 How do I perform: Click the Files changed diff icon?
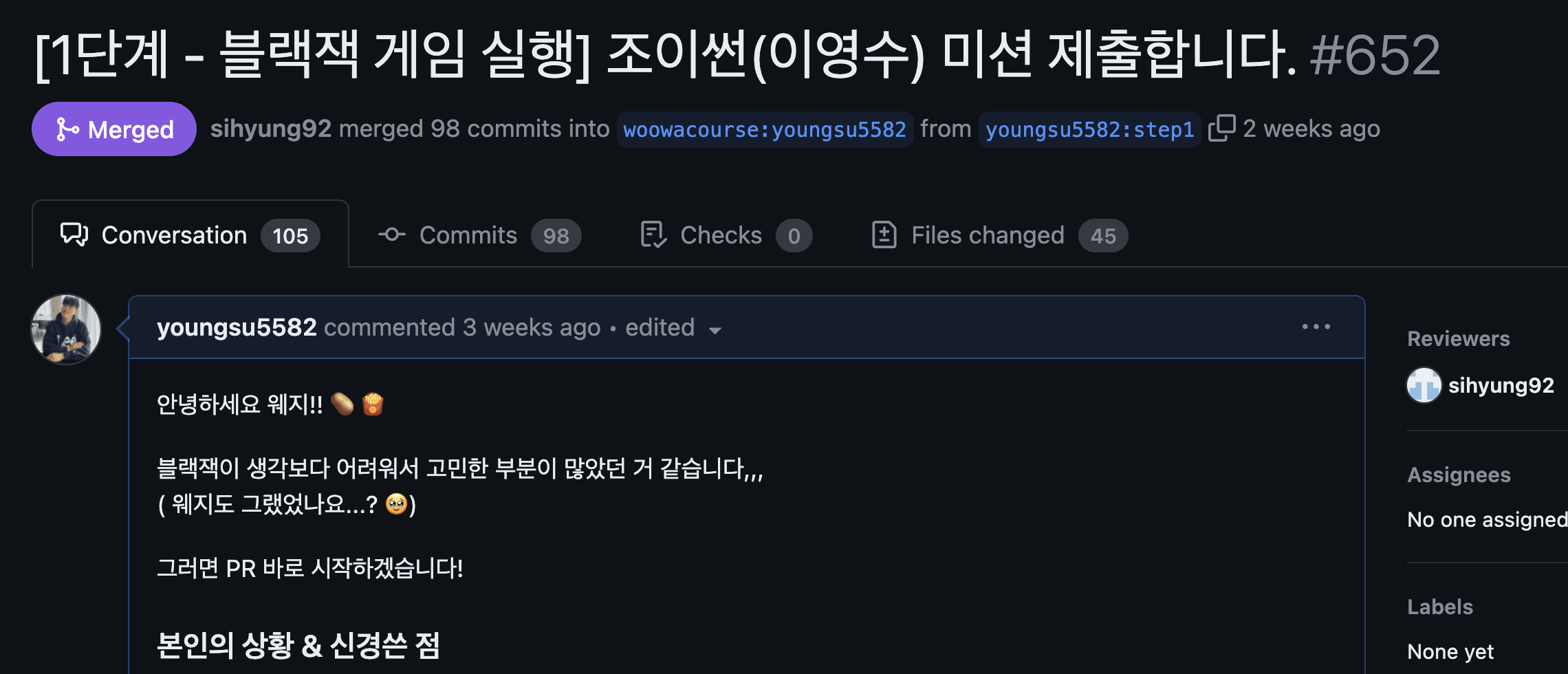pyautogui.click(x=884, y=235)
